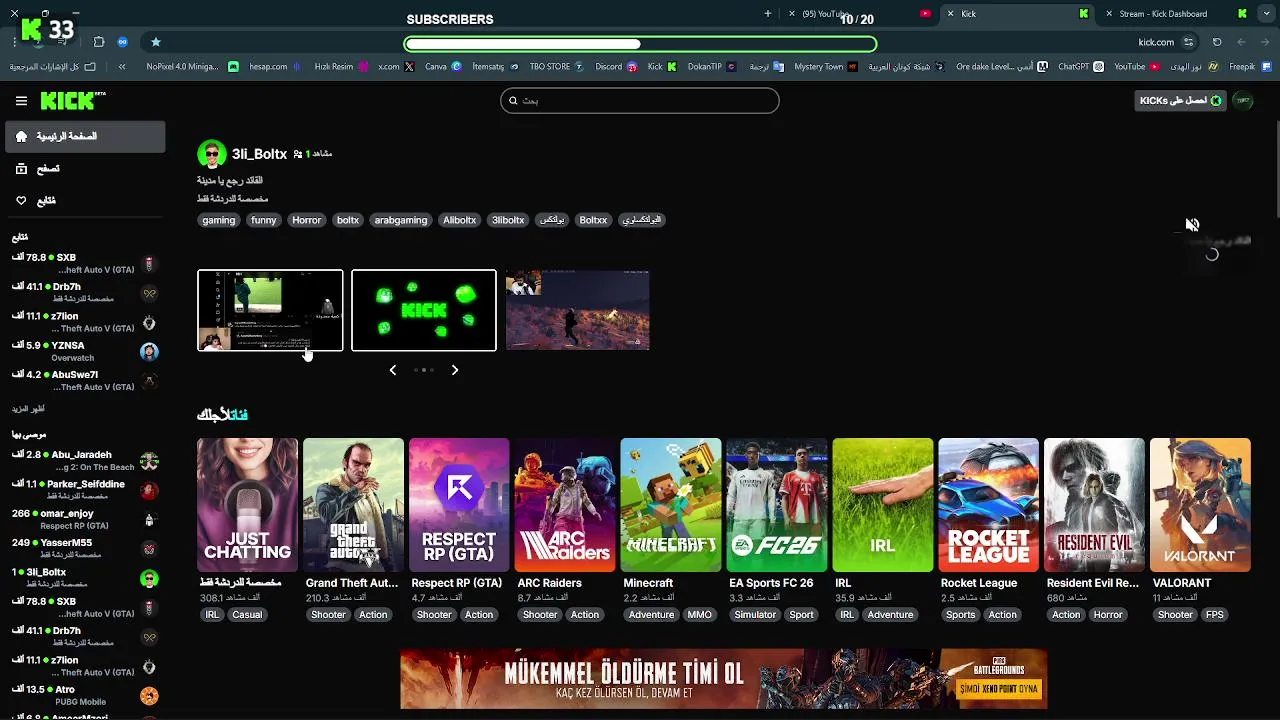Image resolution: width=1280 pixels, height=720 pixels.
Task: Open the Just Chatting category card
Action: tap(247, 505)
